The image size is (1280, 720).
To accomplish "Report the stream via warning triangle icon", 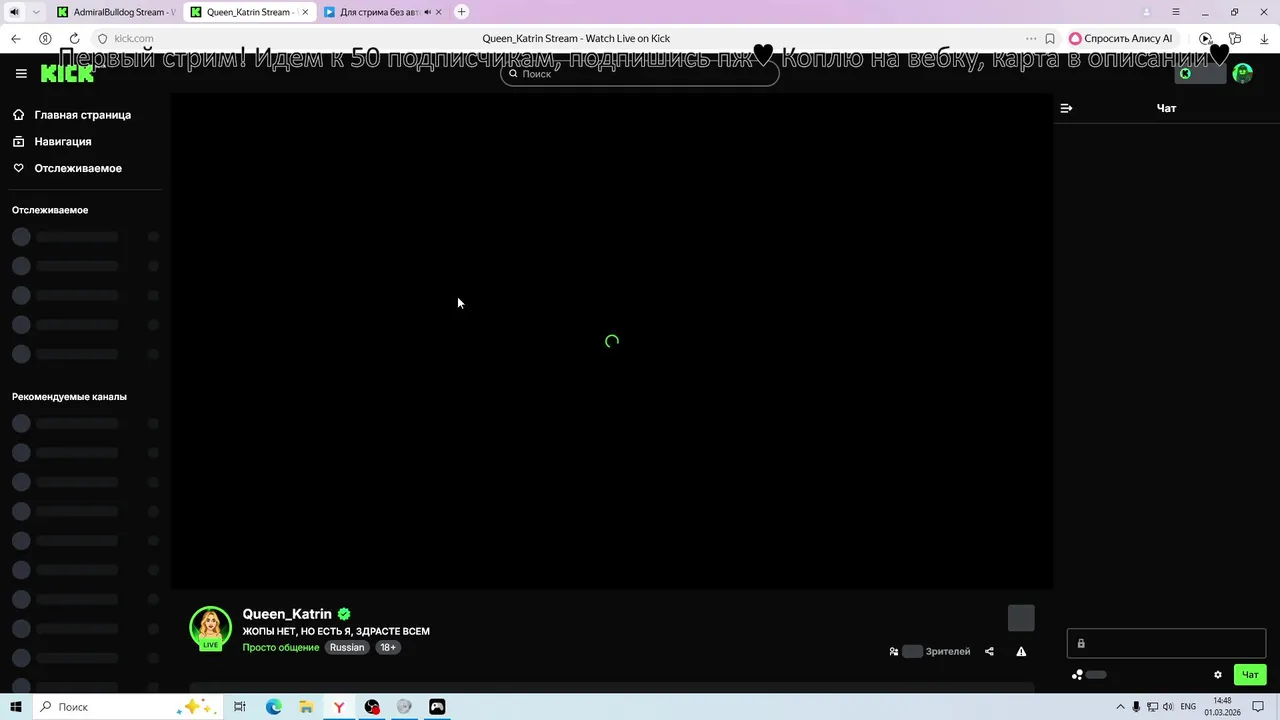I will pyautogui.click(x=1021, y=651).
